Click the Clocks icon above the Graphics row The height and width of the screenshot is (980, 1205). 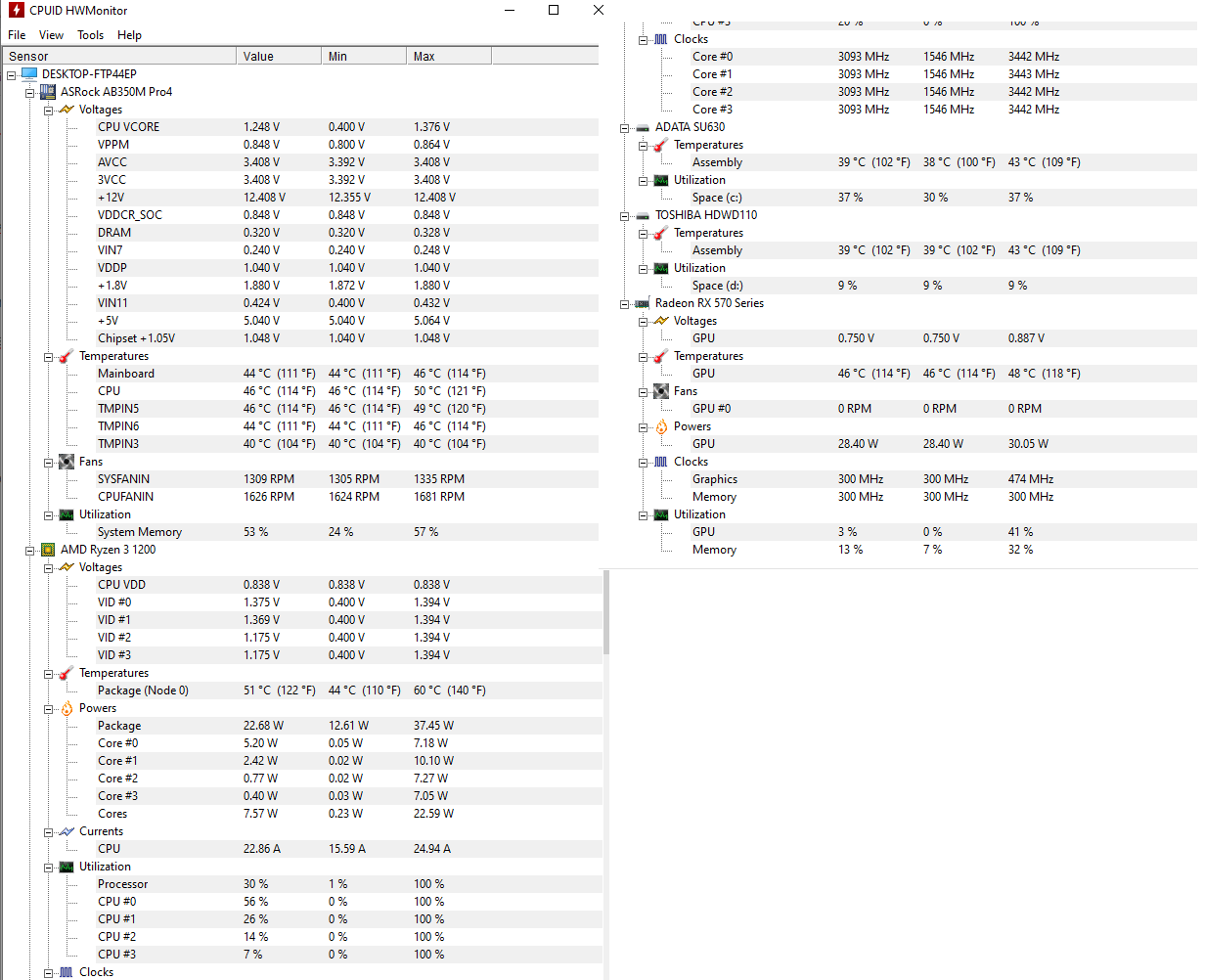click(661, 462)
